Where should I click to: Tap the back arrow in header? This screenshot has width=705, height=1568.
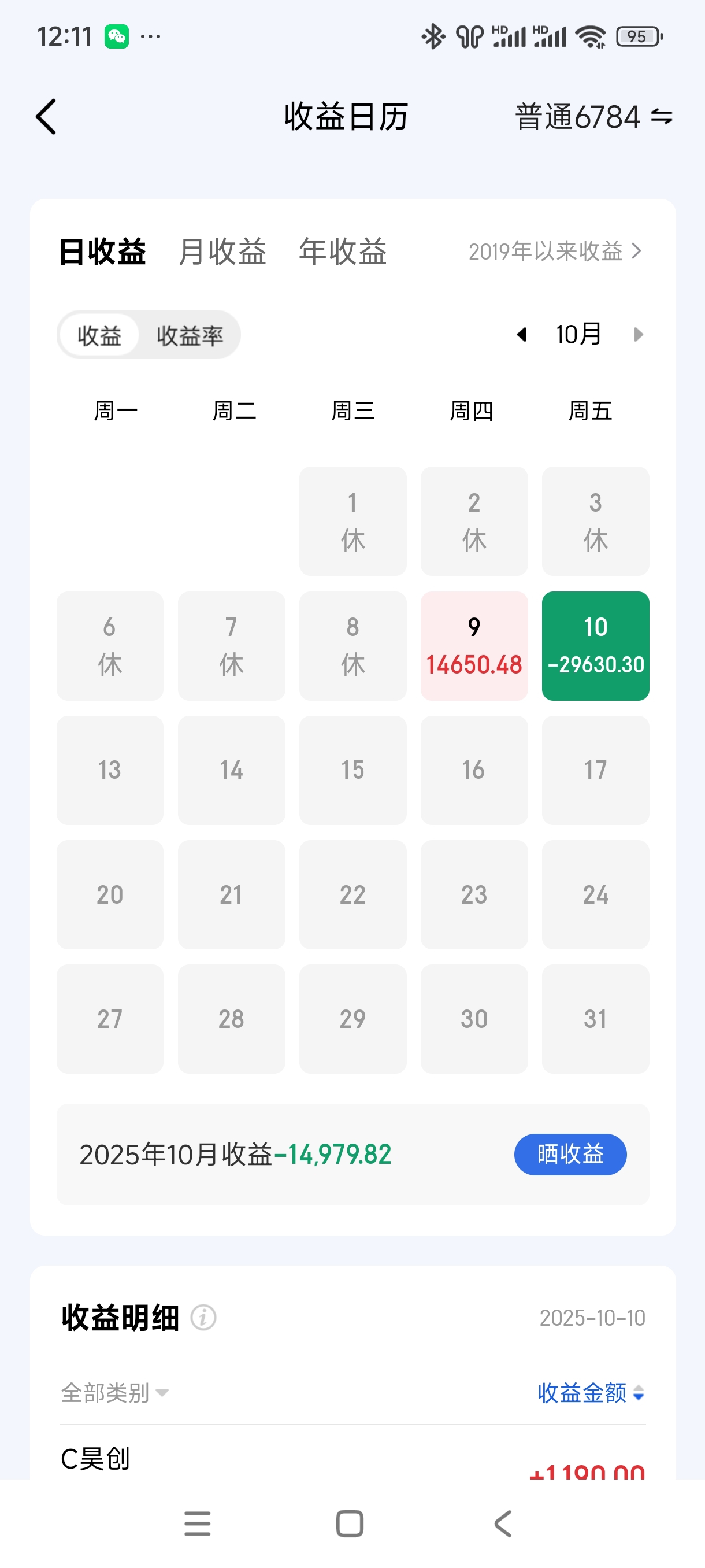[46, 116]
